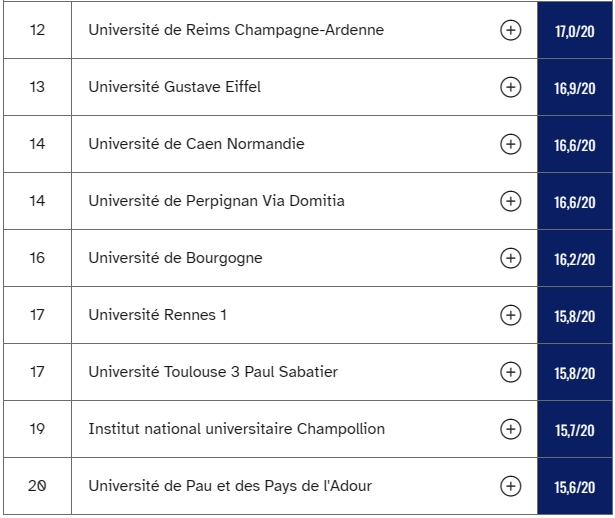The height and width of the screenshot is (518, 615).
Task: Select the Institut national universitaire Champollion text
Action: 237,429
